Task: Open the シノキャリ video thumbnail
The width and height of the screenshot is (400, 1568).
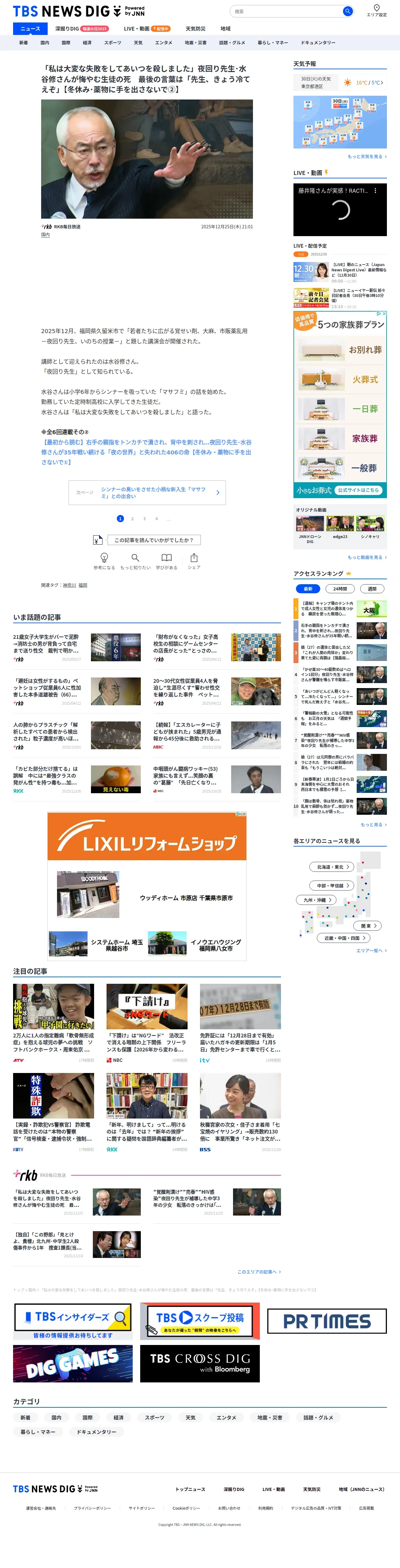Action: [x=370, y=524]
